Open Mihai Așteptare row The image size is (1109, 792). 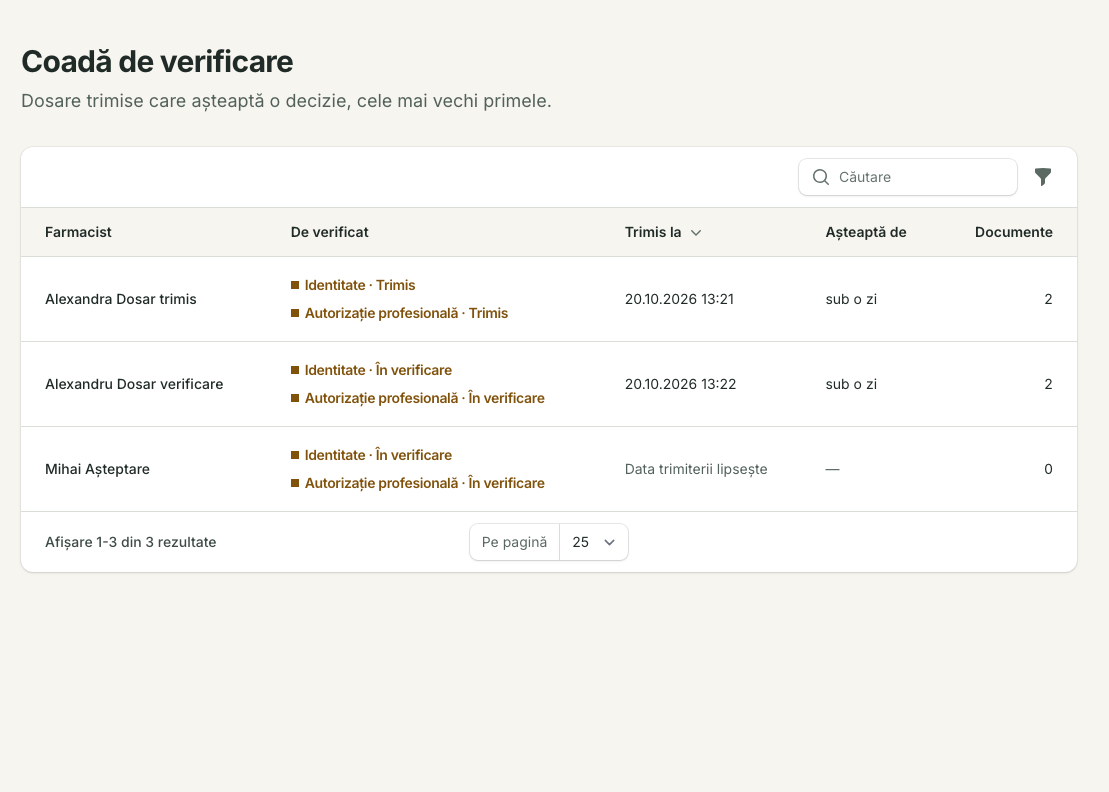point(549,469)
